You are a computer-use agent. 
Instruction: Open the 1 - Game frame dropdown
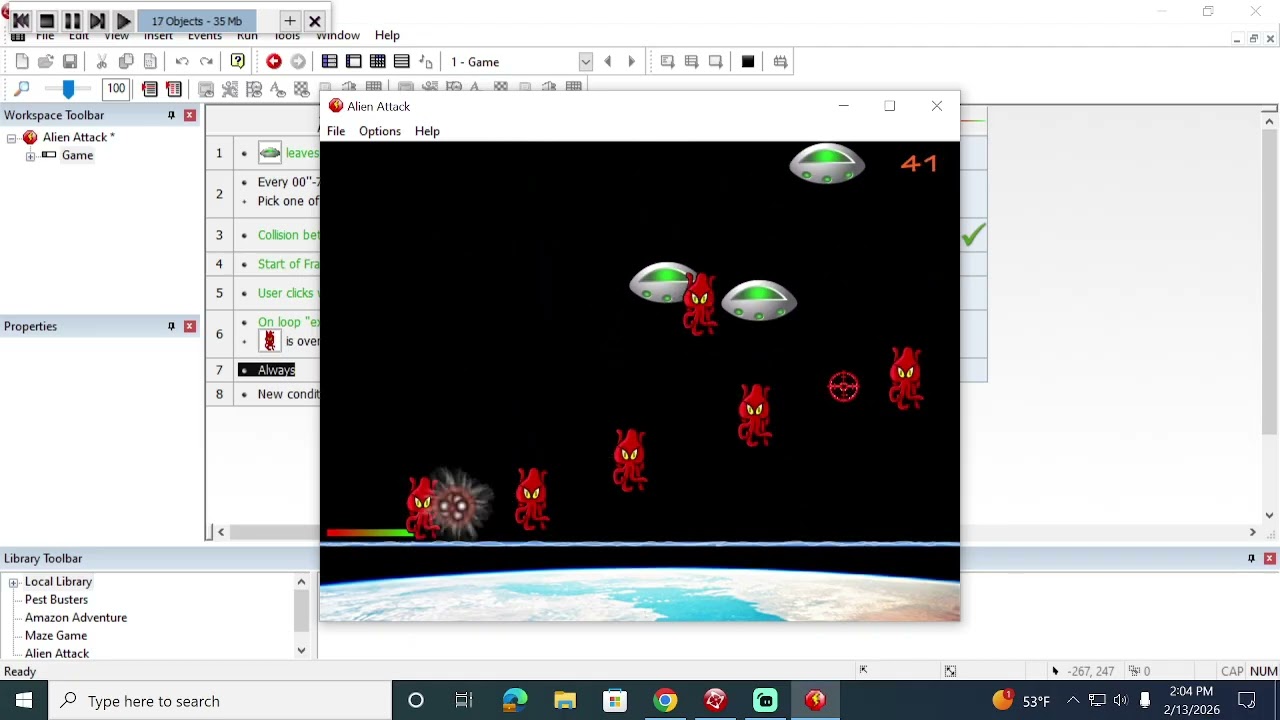(x=586, y=62)
